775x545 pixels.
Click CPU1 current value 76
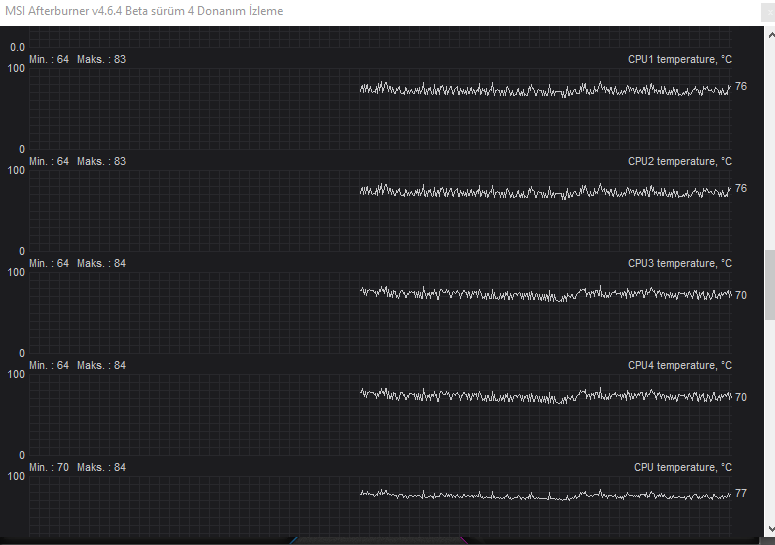point(741,86)
